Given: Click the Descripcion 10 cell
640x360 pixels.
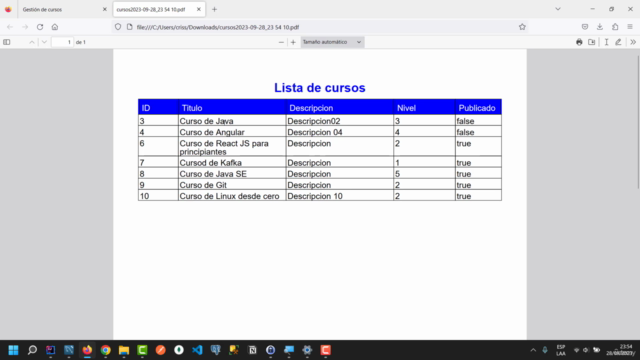Looking at the screenshot, I should tap(340, 196).
